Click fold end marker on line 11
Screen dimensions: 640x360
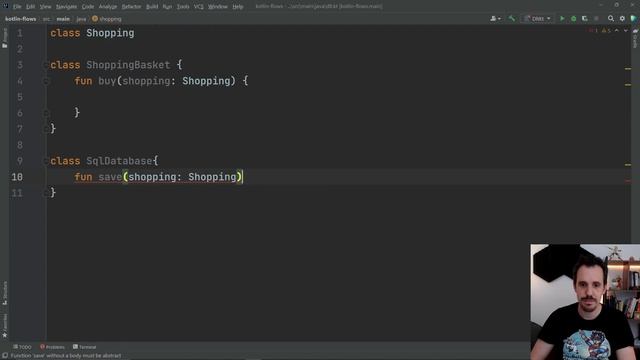coord(45,193)
